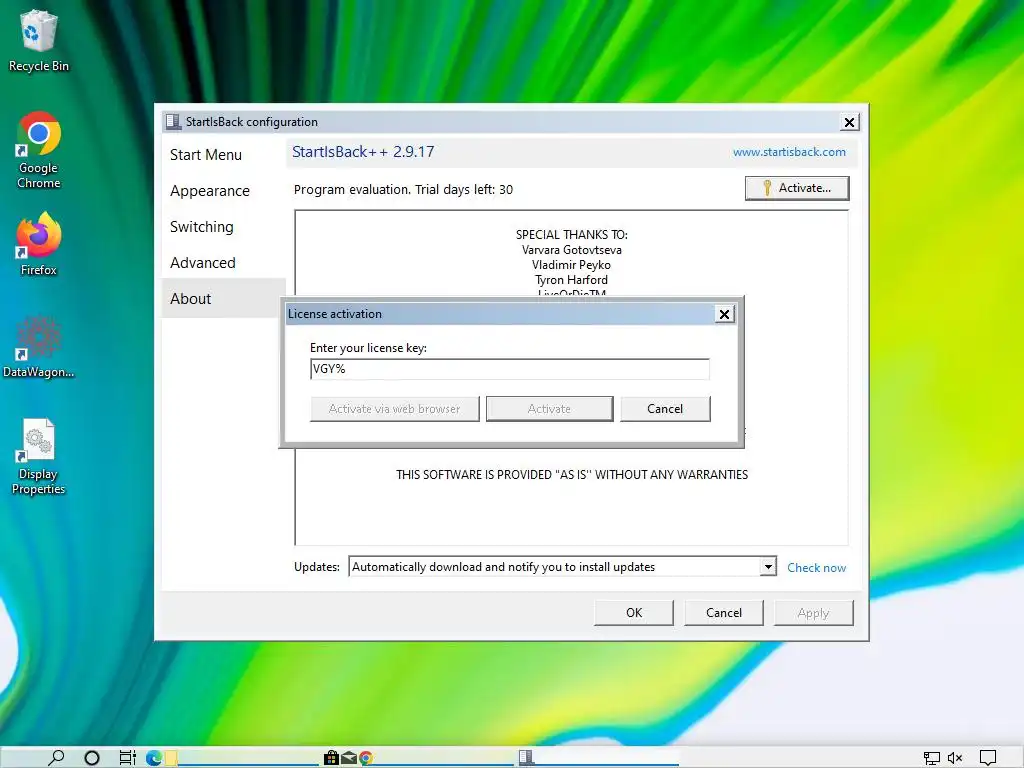
Task: Click the StartIsBack configuration title bar icon
Action: tap(173, 121)
